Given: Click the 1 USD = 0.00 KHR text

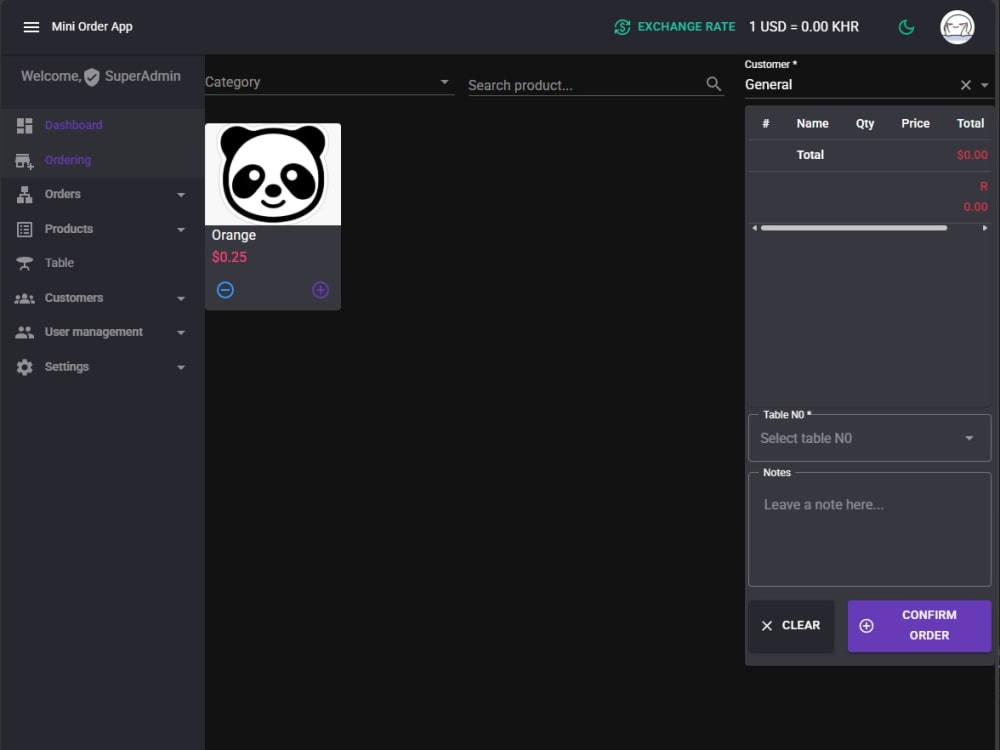Looking at the screenshot, I should [804, 27].
